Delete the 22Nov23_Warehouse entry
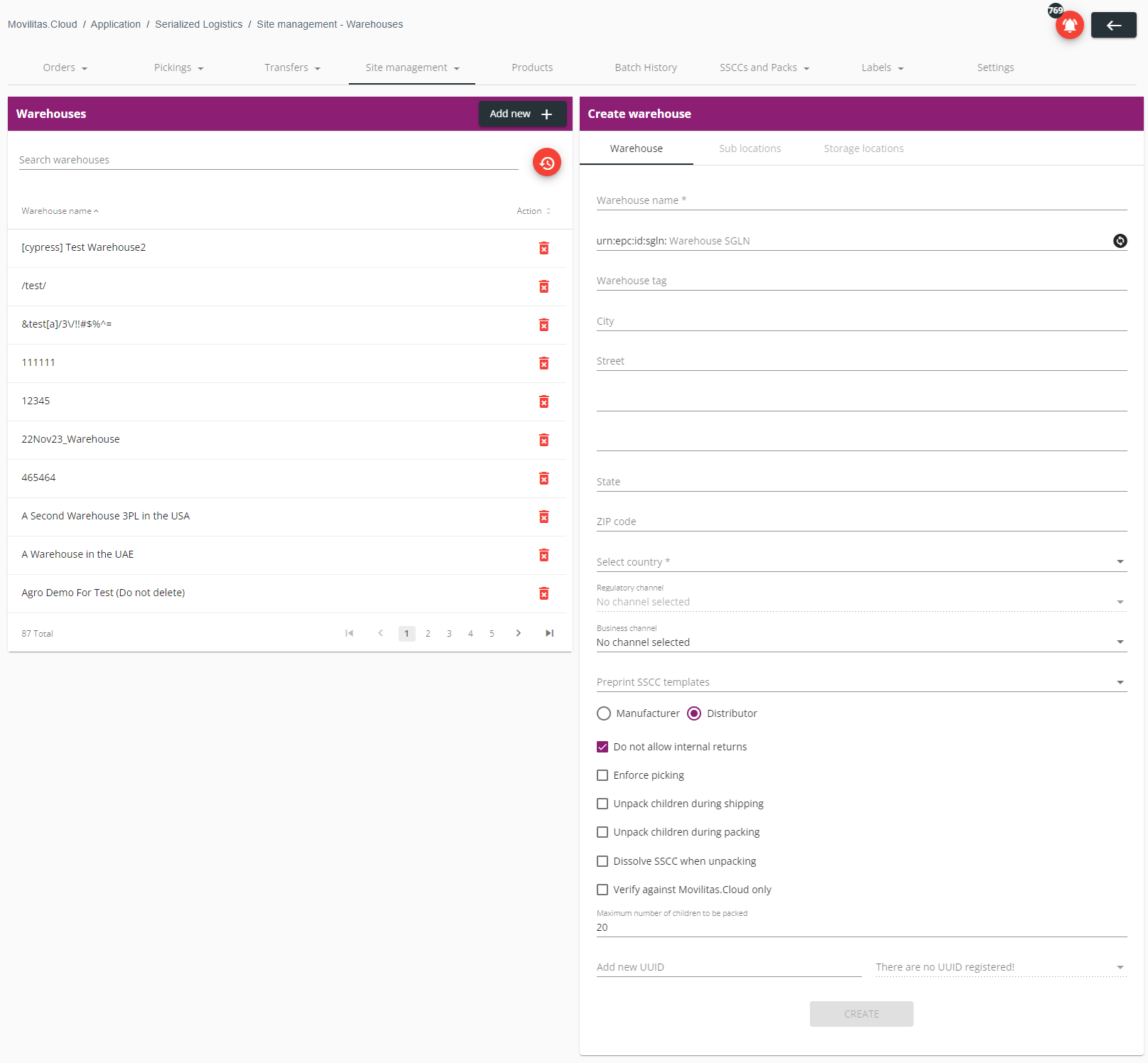 click(543, 440)
